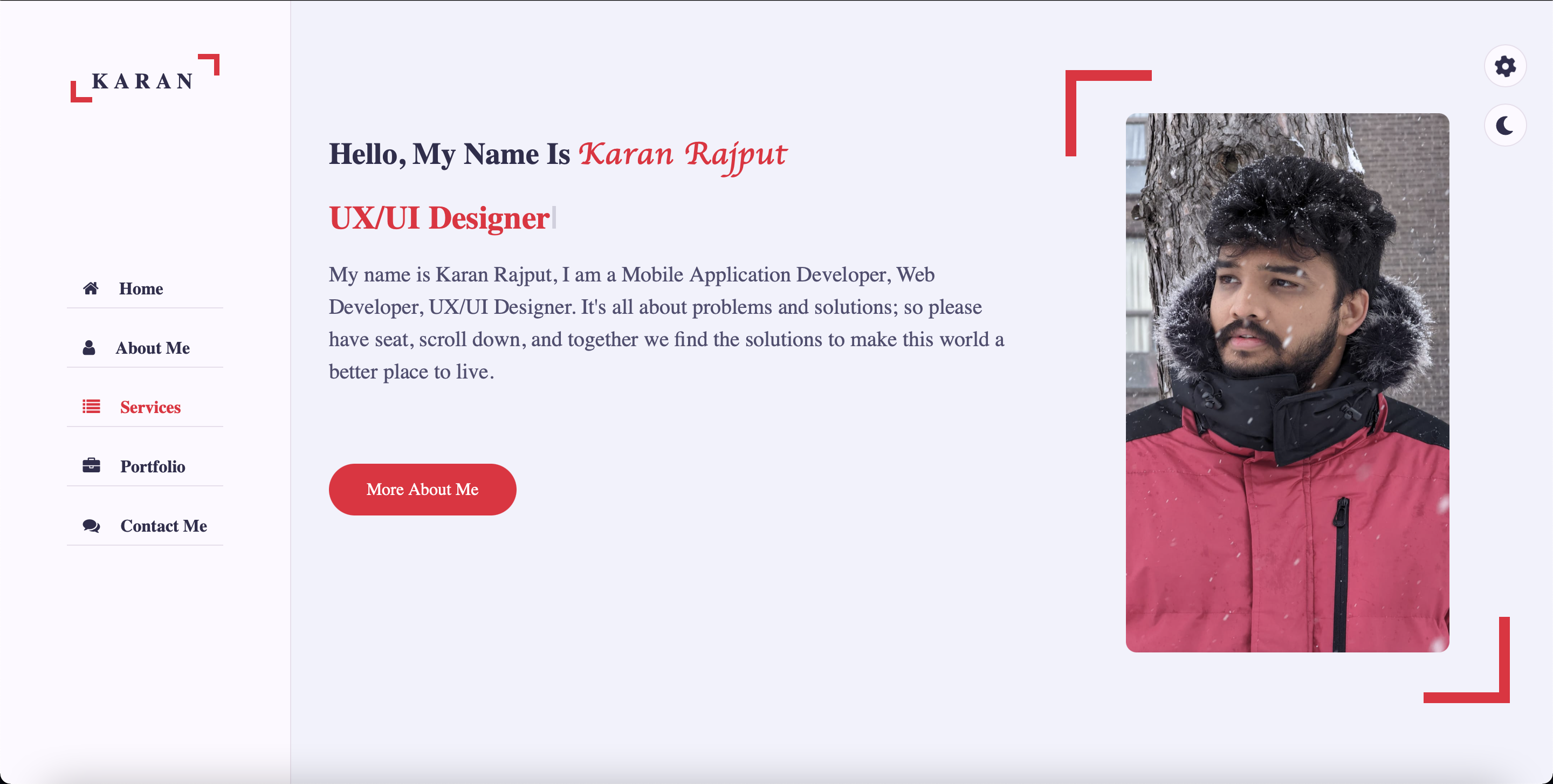Screen dimensions: 1553x784
Task: Click the person icon beside About Me
Action: [x=89, y=348]
